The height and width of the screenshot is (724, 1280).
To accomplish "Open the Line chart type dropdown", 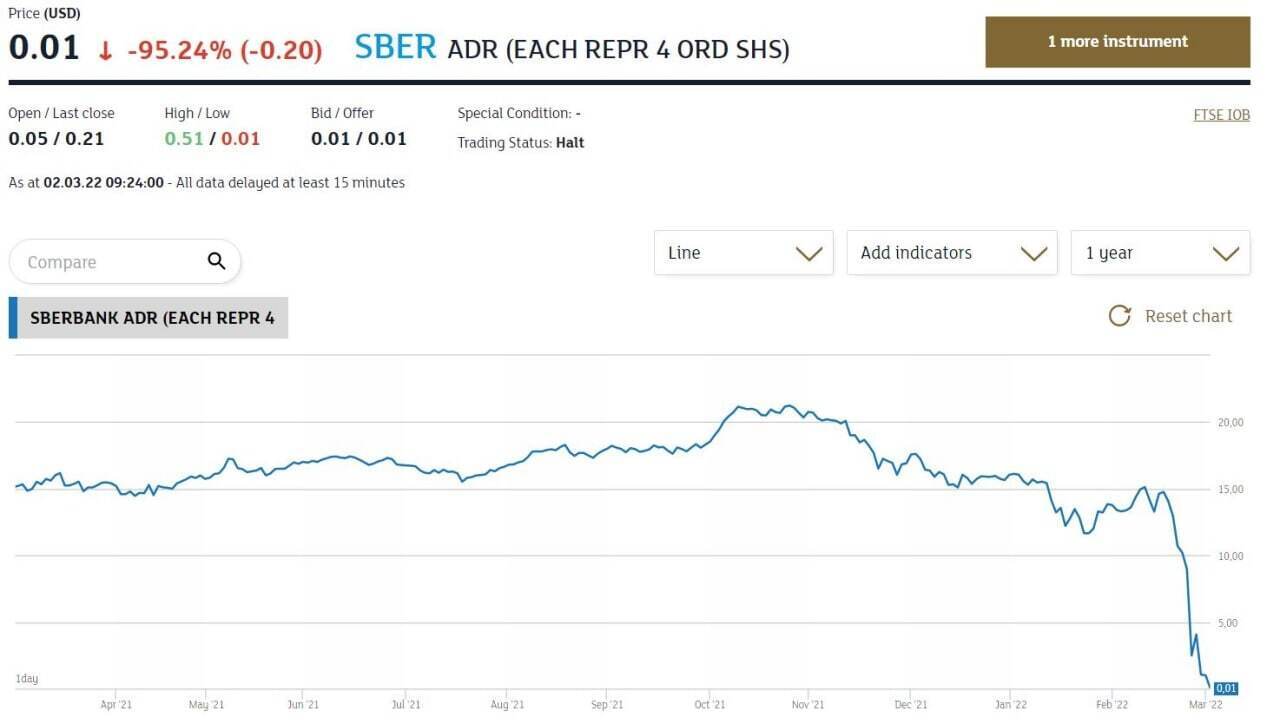I will click(743, 253).
